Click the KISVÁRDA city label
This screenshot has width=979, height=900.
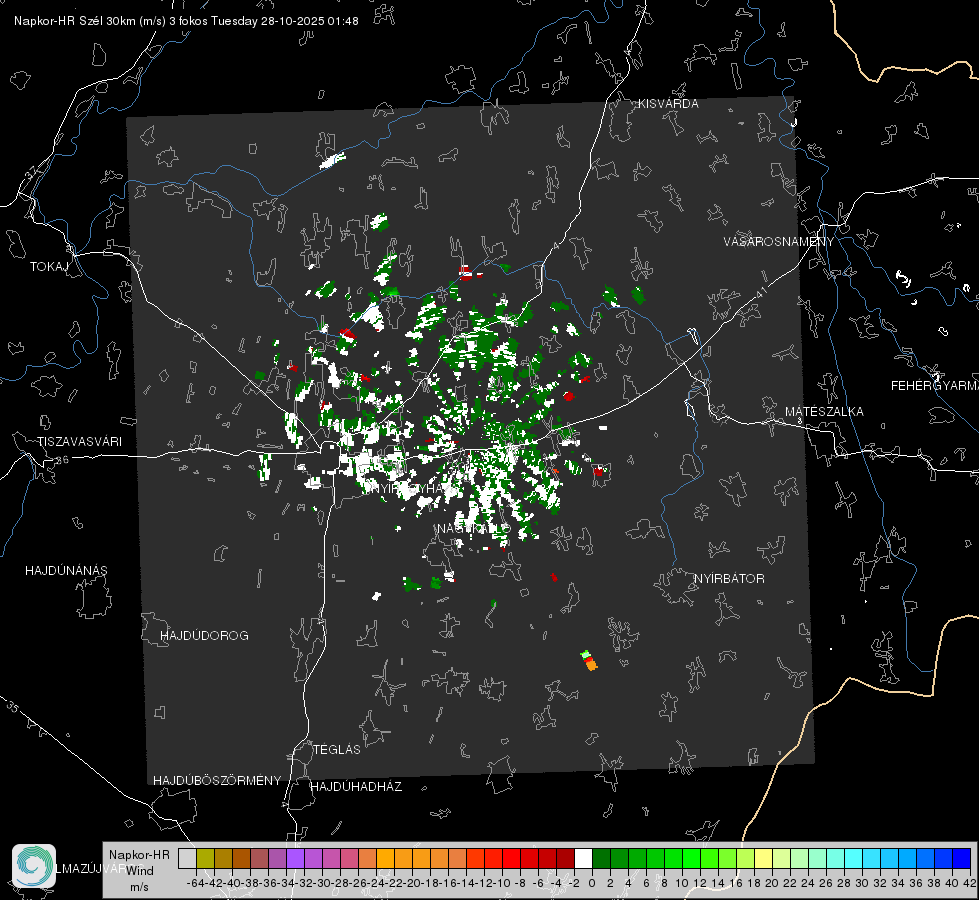[667, 104]
